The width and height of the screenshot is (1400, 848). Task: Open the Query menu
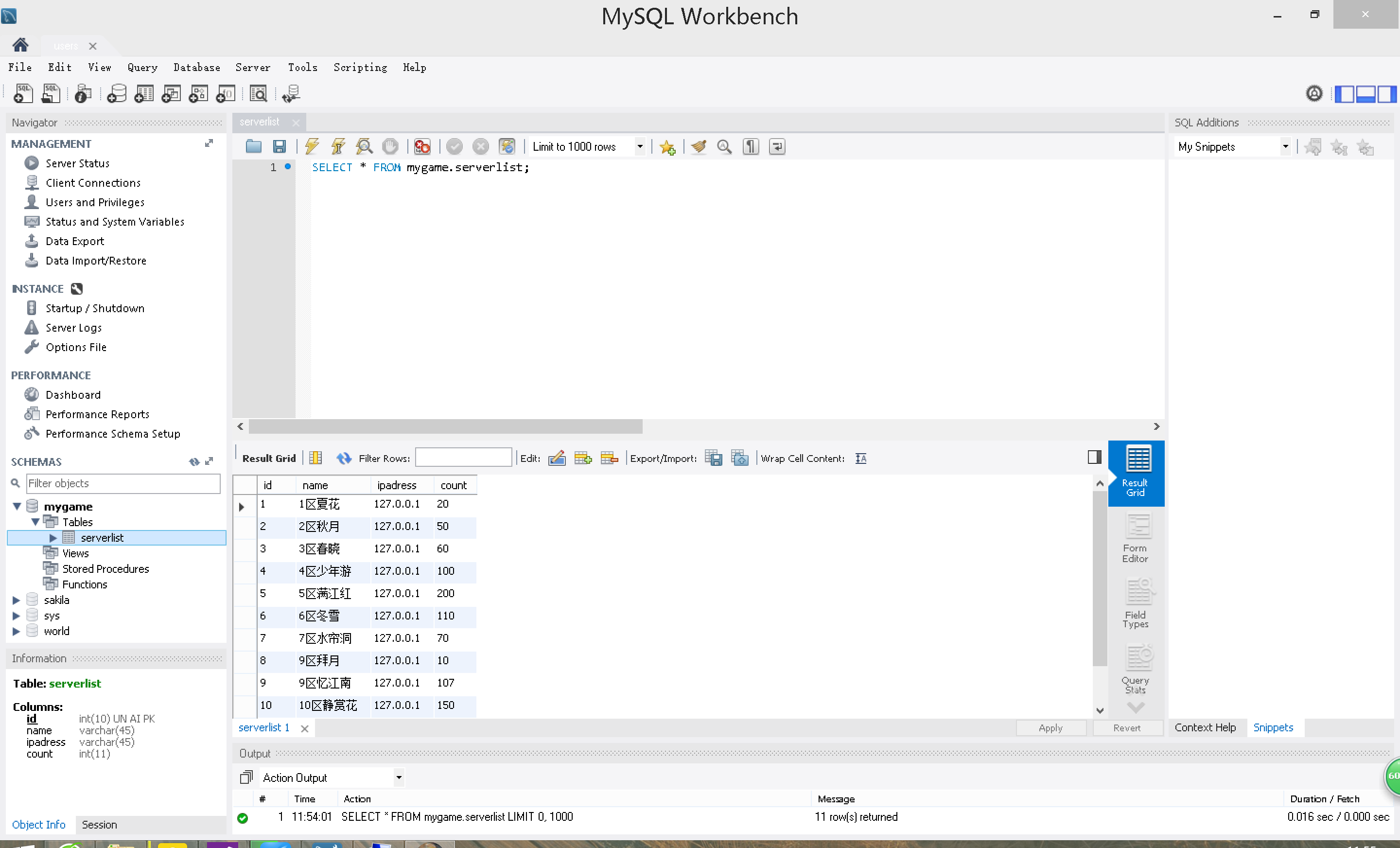142,68
